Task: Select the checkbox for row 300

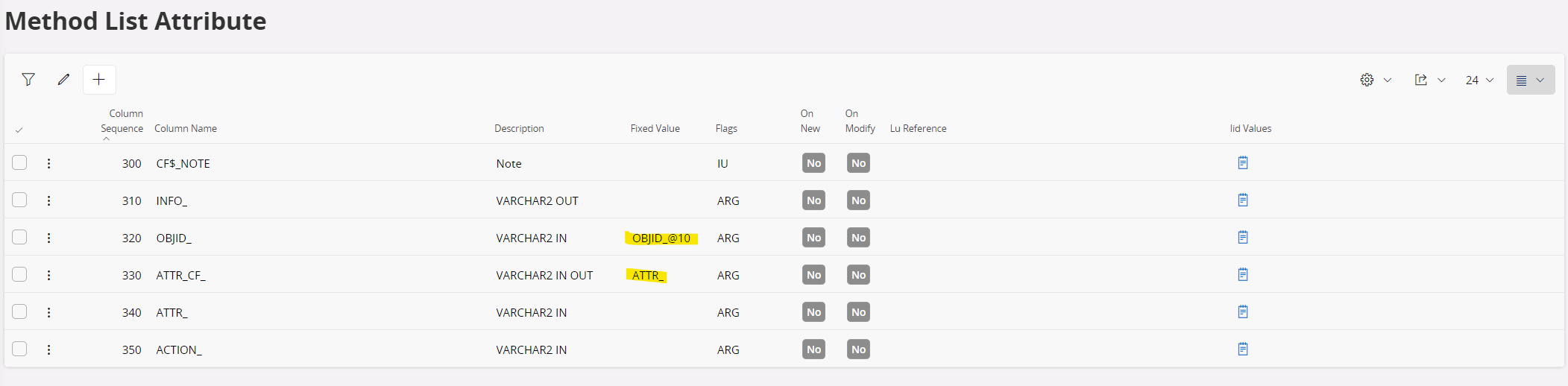Action: click(19, 163)
